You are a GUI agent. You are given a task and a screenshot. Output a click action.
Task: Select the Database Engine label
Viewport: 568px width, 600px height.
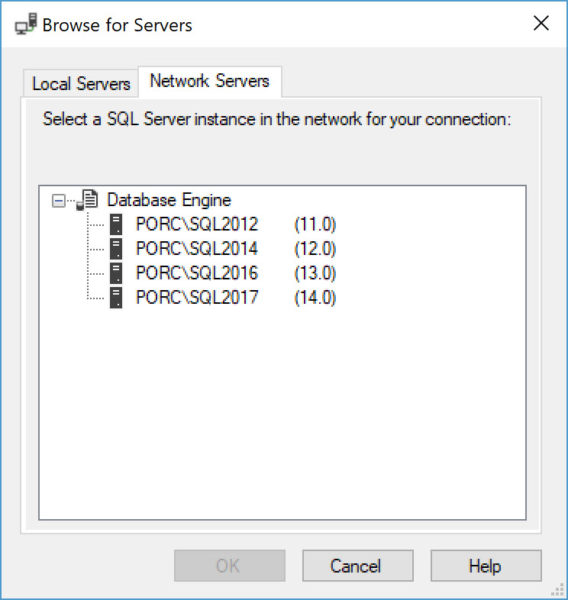169,200
